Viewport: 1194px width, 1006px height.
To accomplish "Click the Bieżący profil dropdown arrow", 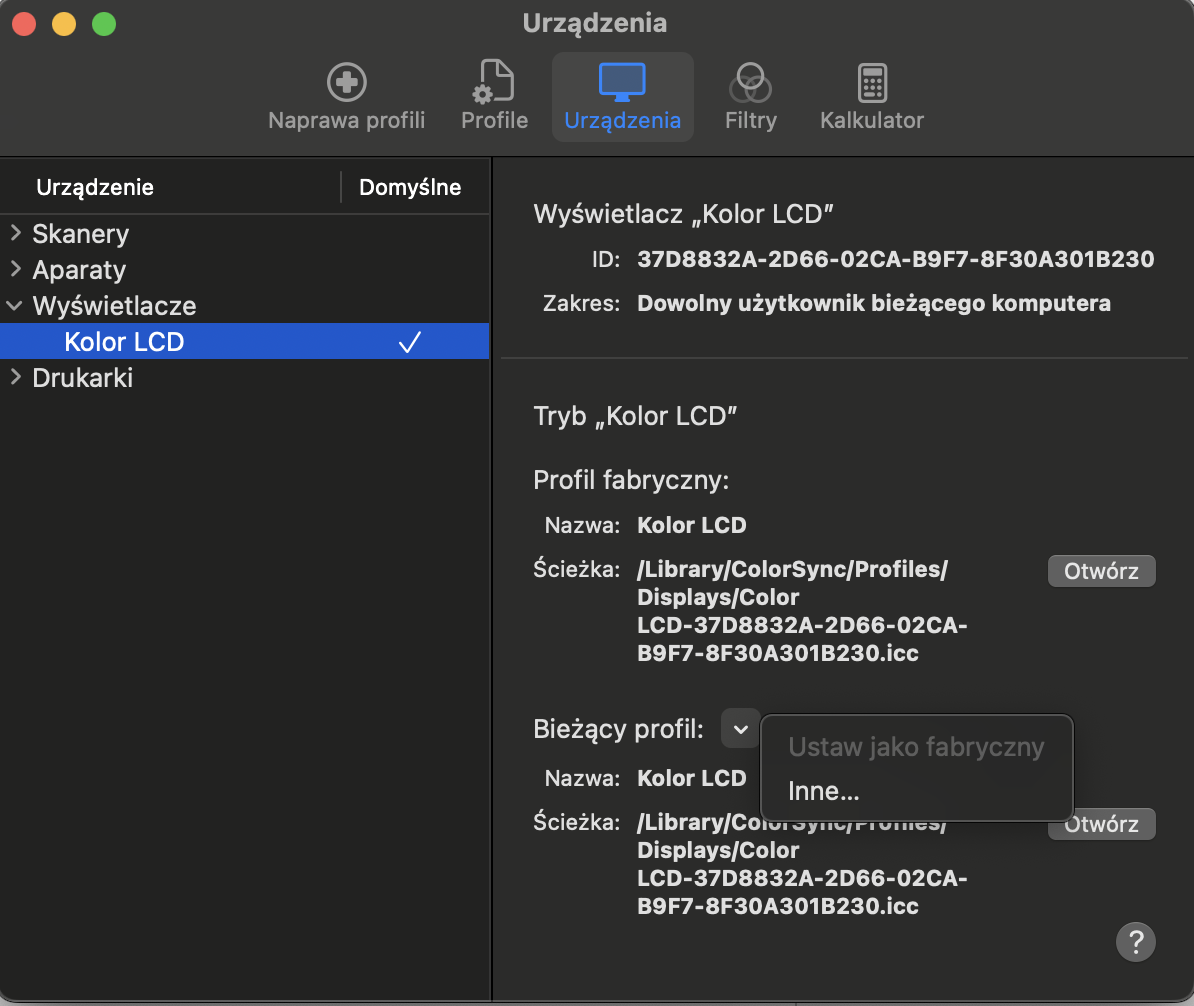I will coord(740,729).
